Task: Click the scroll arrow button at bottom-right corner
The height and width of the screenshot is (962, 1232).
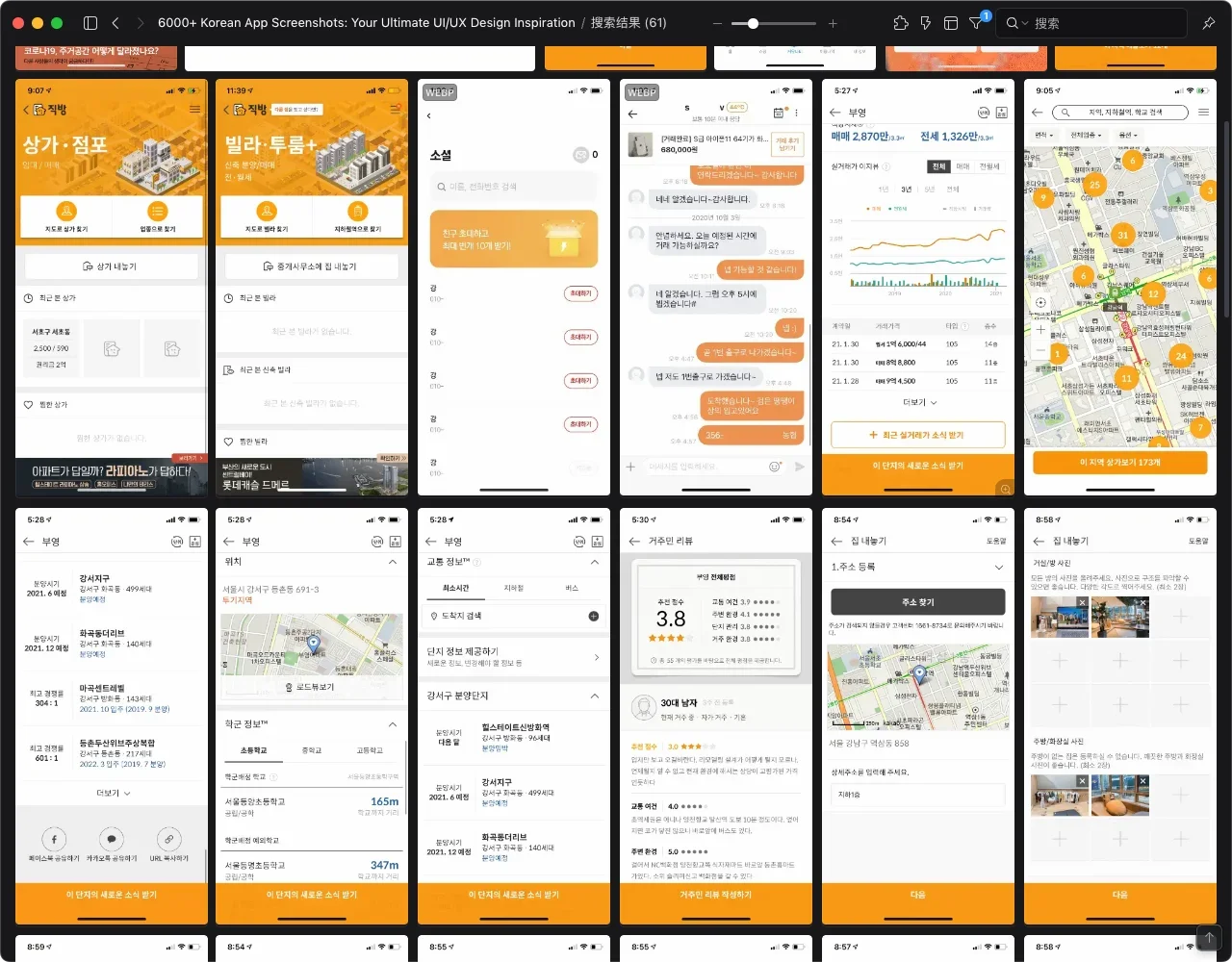Action: 1208,937
